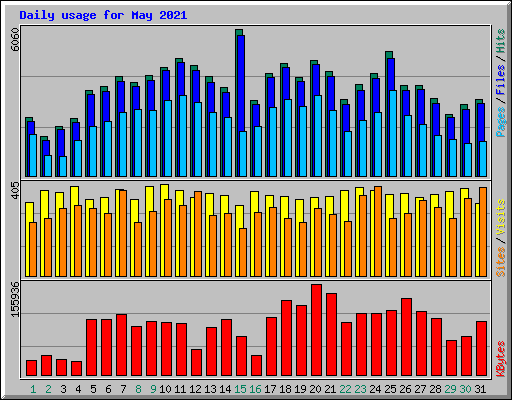Click the orange sites bar for day 15
The width and height of the screenshot is (512, 400).
click(243, 252)
